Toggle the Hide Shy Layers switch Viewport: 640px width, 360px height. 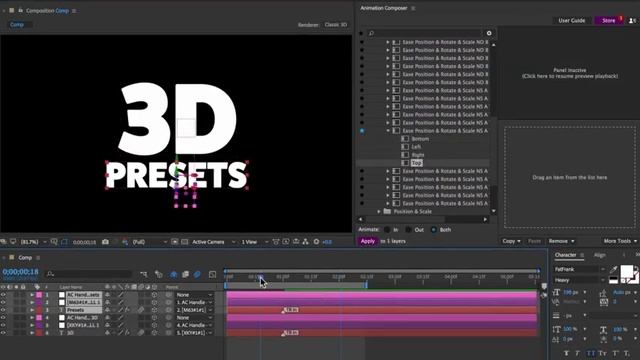point(173,274)
